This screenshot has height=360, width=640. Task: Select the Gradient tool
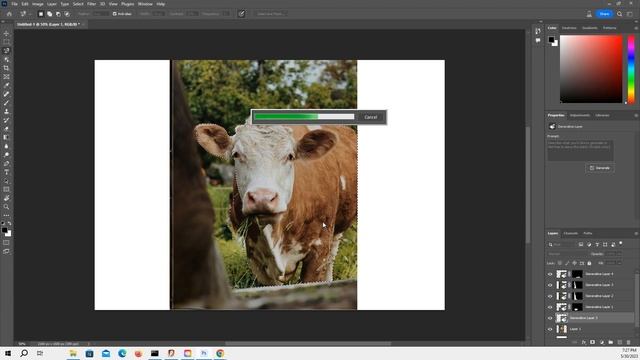6,137
